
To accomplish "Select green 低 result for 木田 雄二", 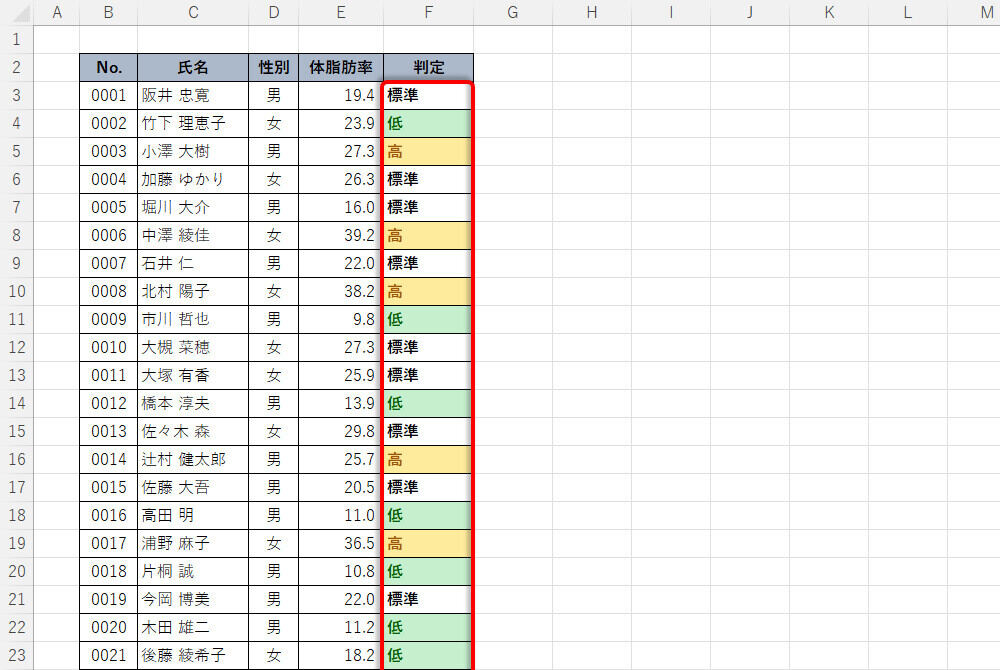I will tap(427, 627).
